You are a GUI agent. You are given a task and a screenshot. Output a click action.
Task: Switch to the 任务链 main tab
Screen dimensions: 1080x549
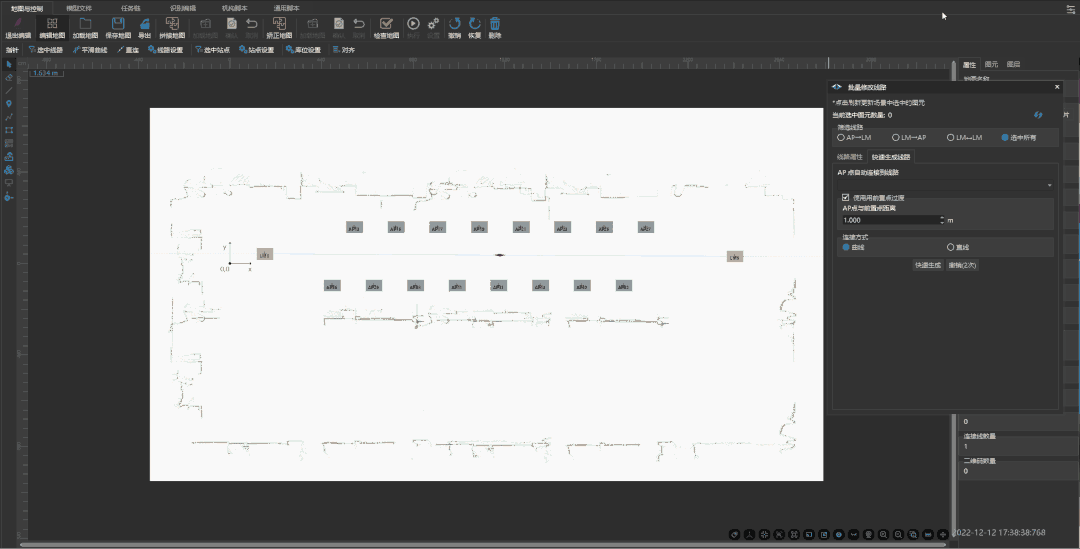tap(130, 8)
